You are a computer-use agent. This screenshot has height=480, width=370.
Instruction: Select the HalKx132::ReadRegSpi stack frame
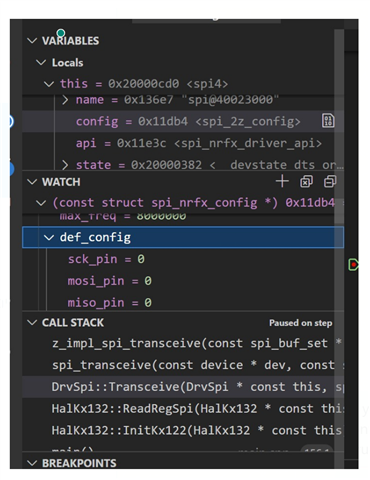[183, 409]
